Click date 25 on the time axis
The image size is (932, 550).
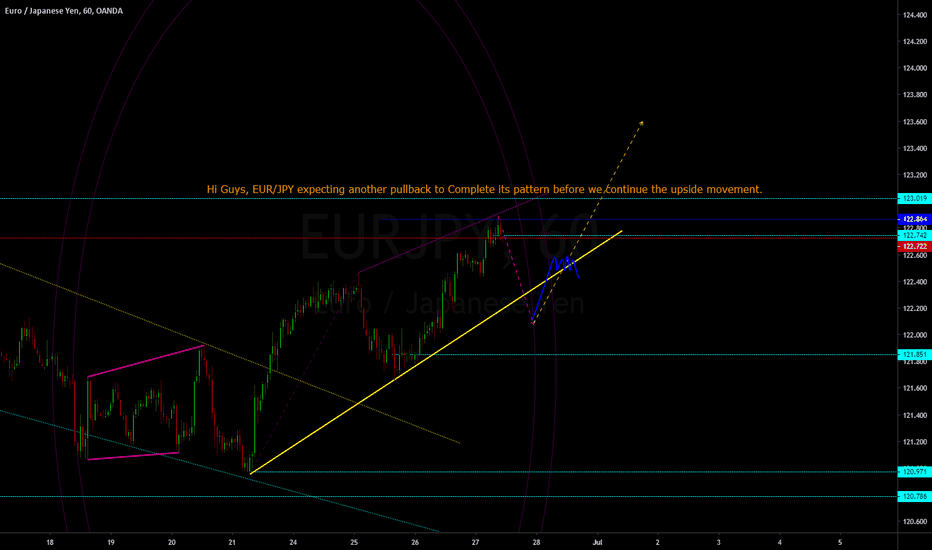(354, 542)
